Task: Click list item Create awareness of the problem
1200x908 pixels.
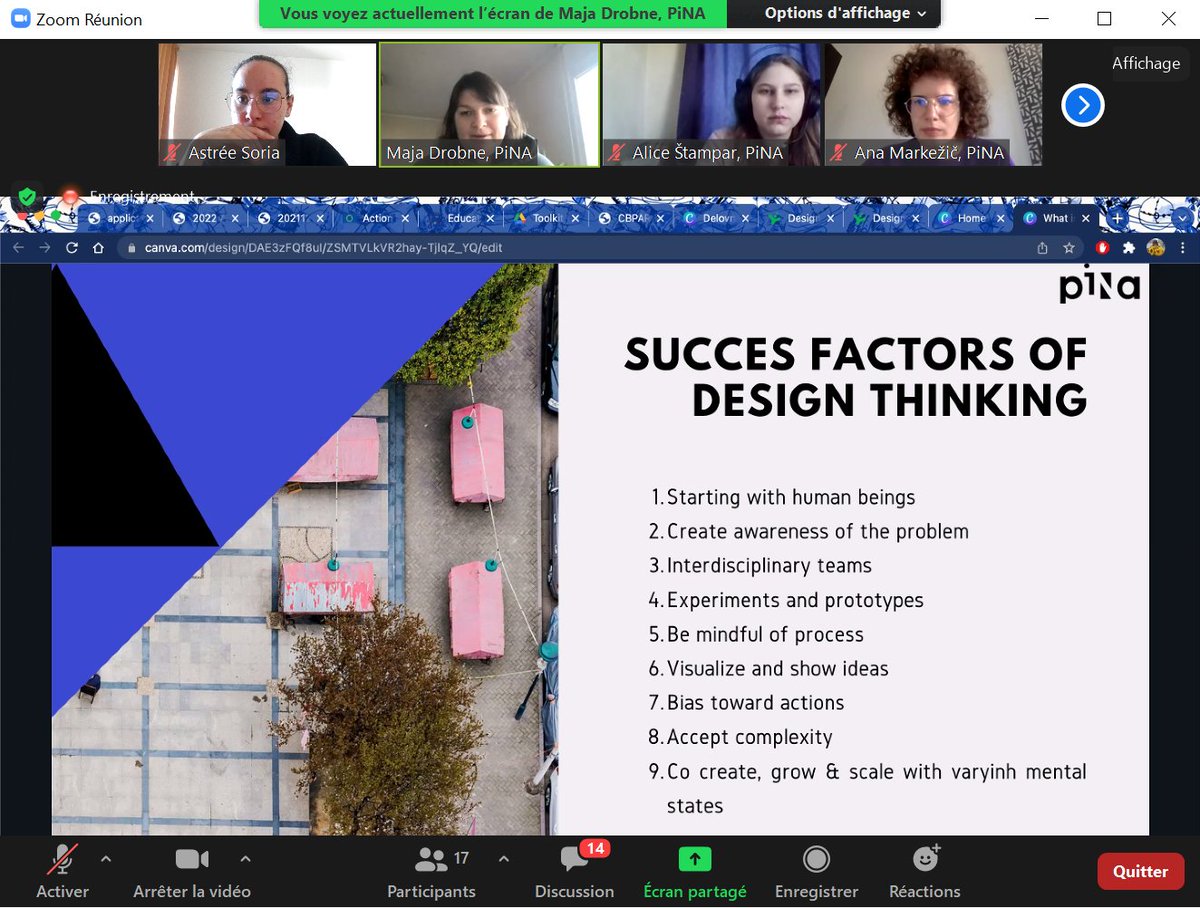Action: tap(817, 531)
